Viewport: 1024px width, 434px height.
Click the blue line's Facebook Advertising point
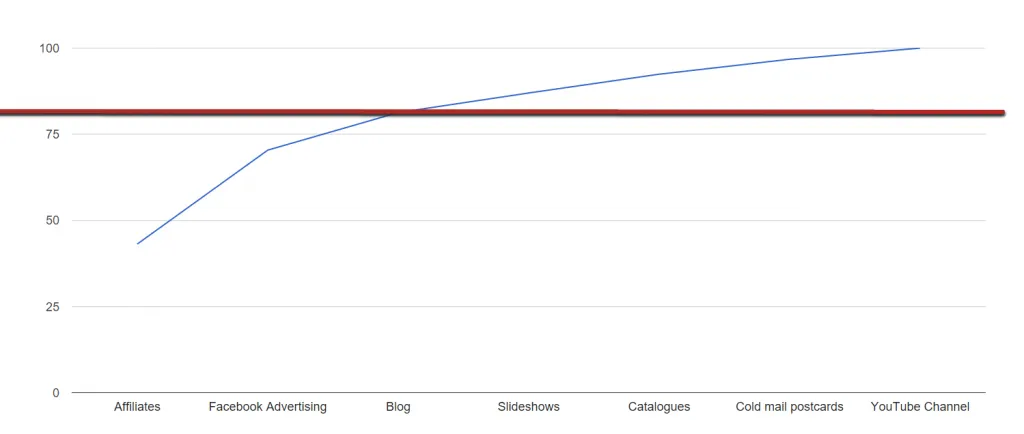pos(268,150)
